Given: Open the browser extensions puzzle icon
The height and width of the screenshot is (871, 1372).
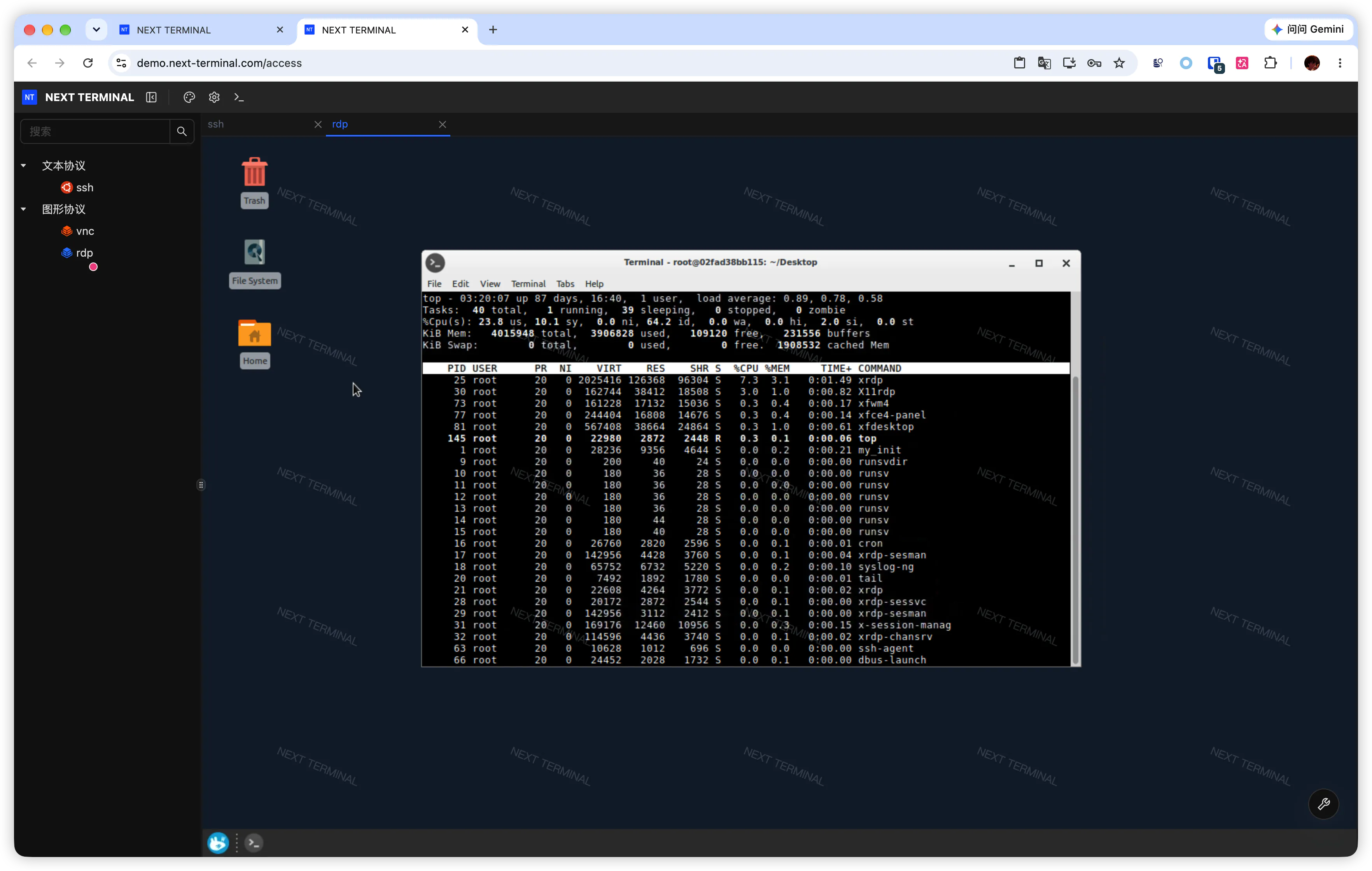Looking at the screenshot, I should point(1270,63).
